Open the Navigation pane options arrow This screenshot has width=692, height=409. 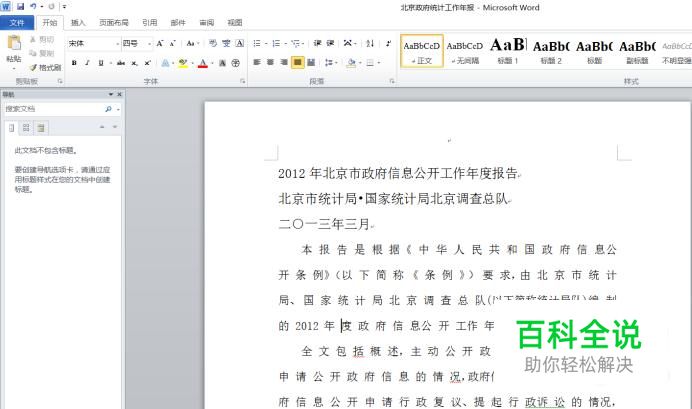111,94
